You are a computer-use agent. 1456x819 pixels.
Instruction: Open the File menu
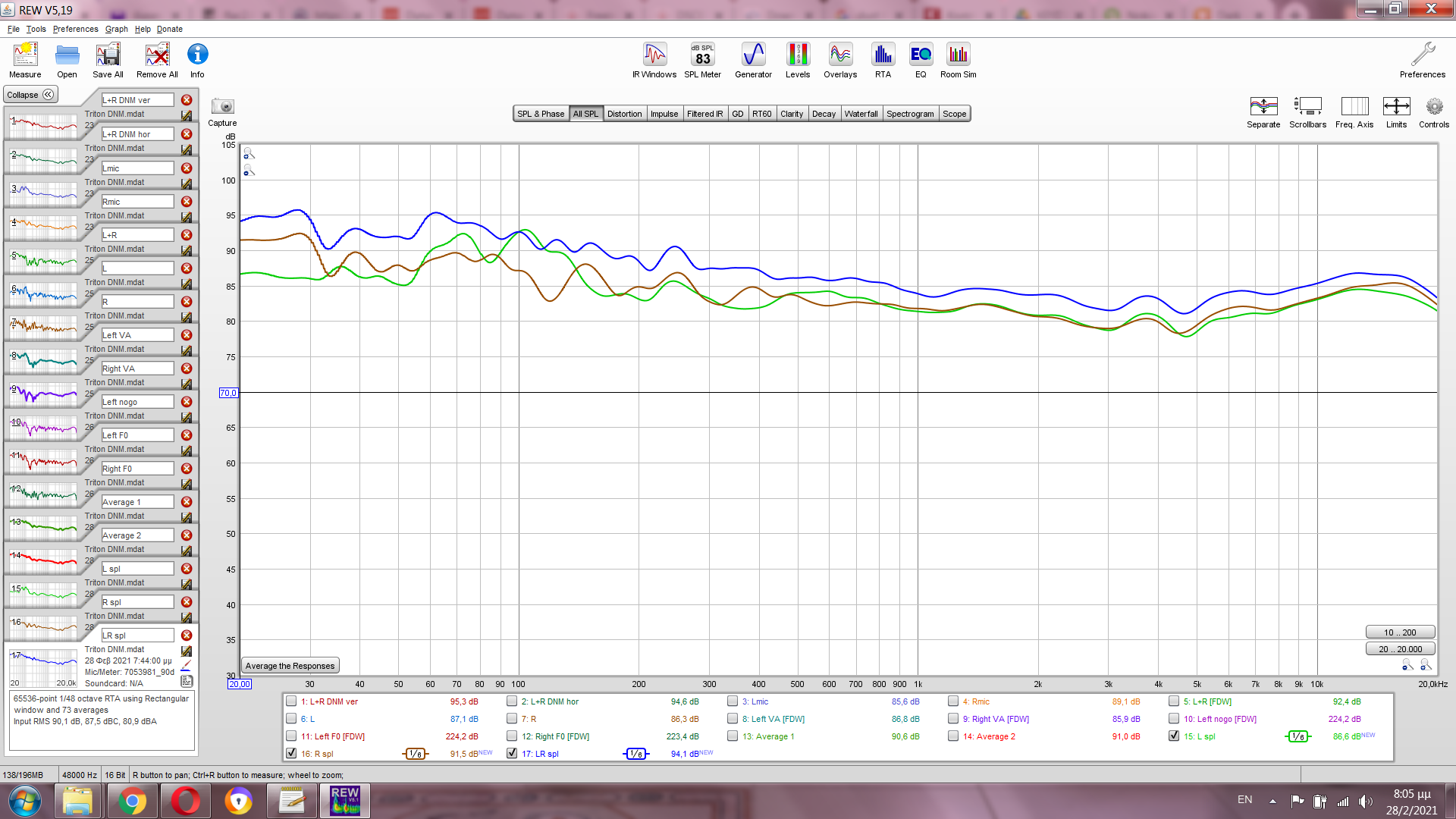[14, 29]
